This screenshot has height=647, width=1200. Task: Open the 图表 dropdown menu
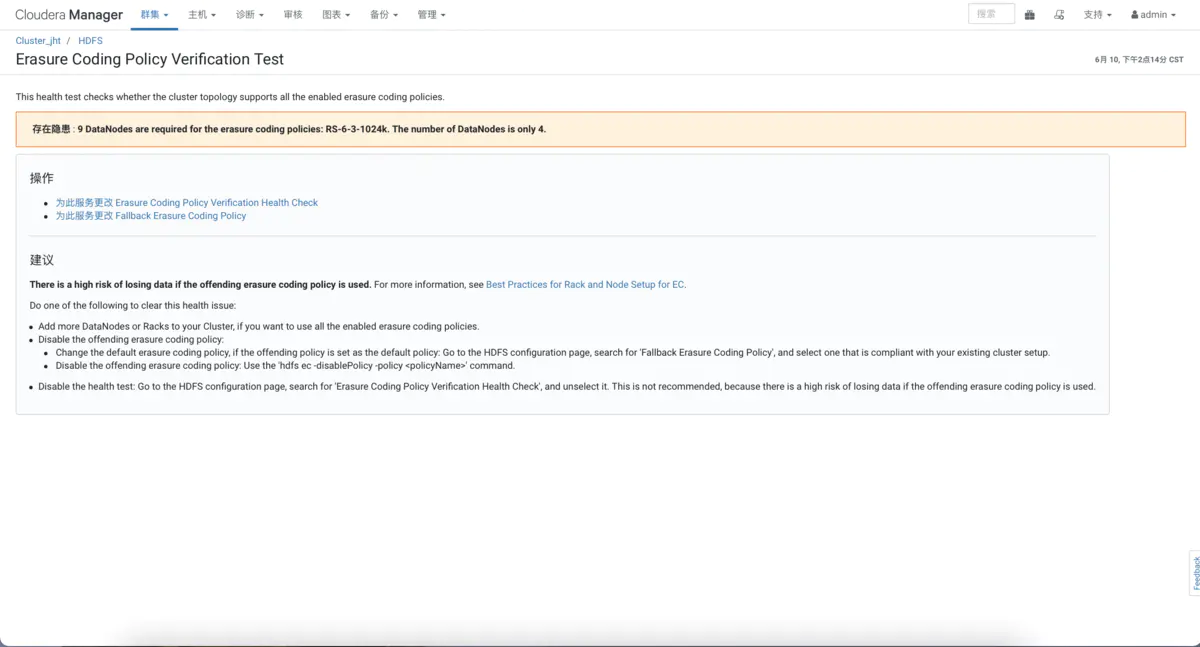336,15
